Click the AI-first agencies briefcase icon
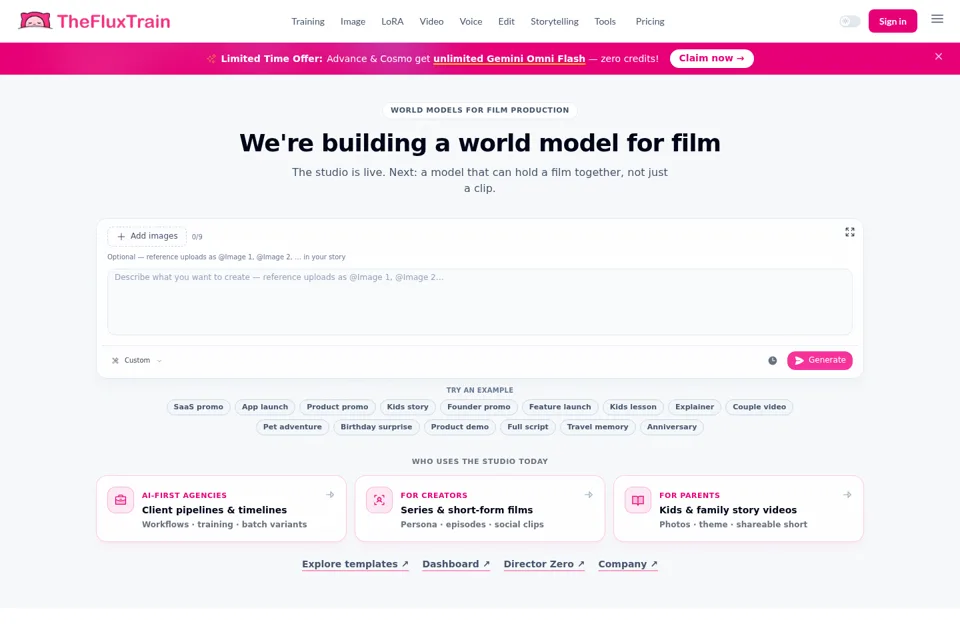 pyautogui.click(x=121, y=500)
